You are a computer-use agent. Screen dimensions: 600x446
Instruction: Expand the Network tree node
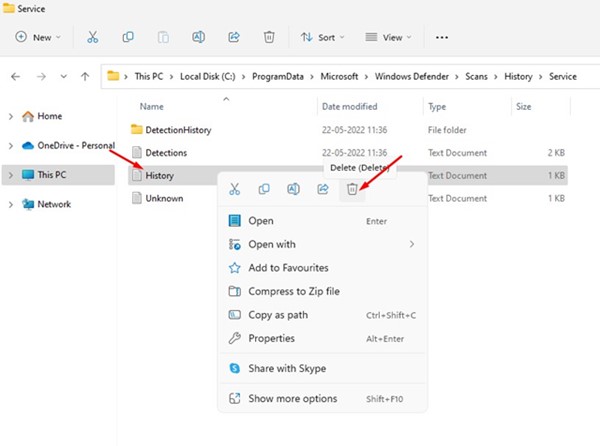pyautogui.click(x=11, y=205)
